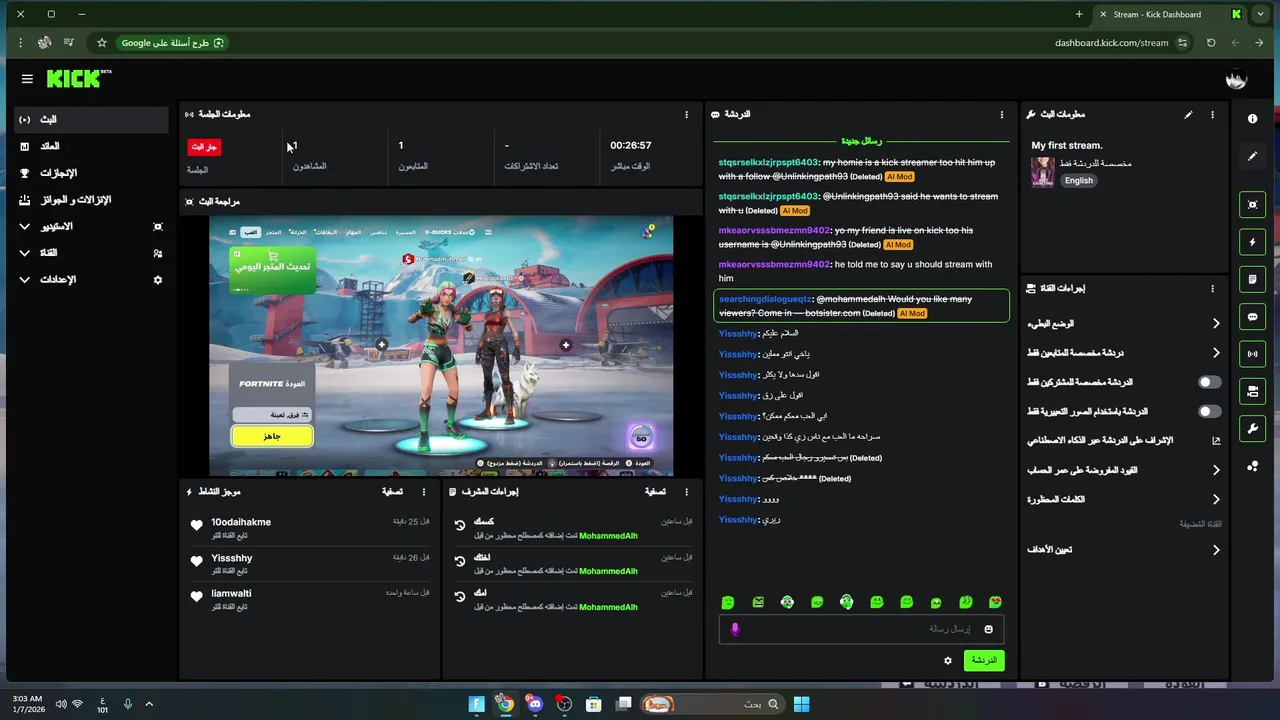The image size is (1280, 720).
Task: Open the drops and rewards sidebar item
Action: pyautogui.click(x=91, y=200)
